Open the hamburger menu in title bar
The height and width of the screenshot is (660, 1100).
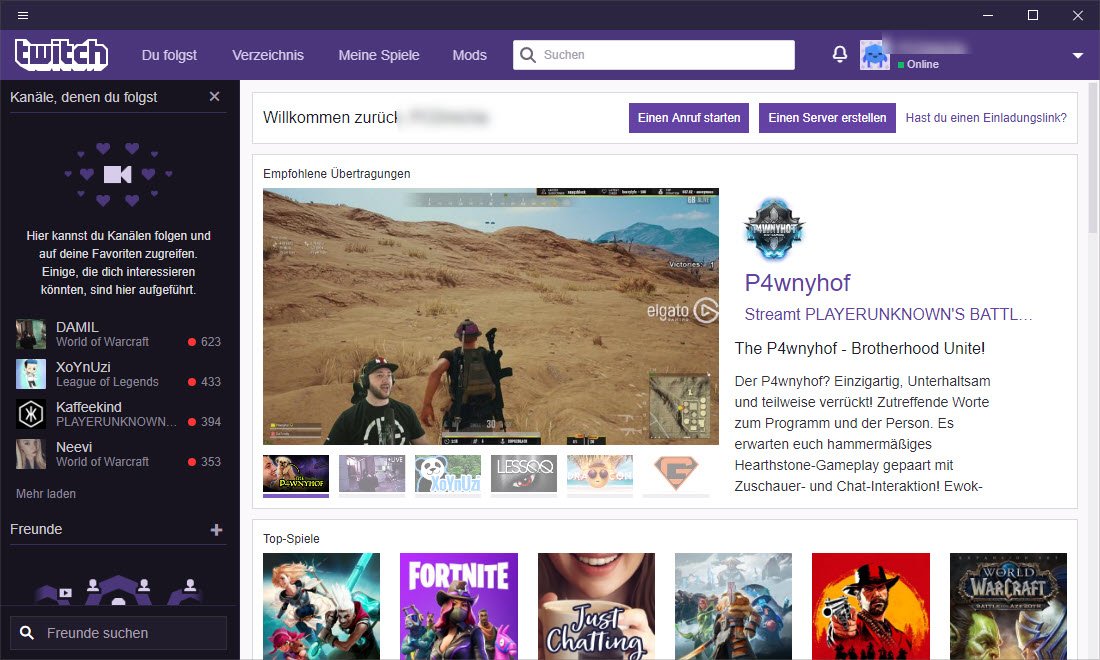[x=22, y=15]
